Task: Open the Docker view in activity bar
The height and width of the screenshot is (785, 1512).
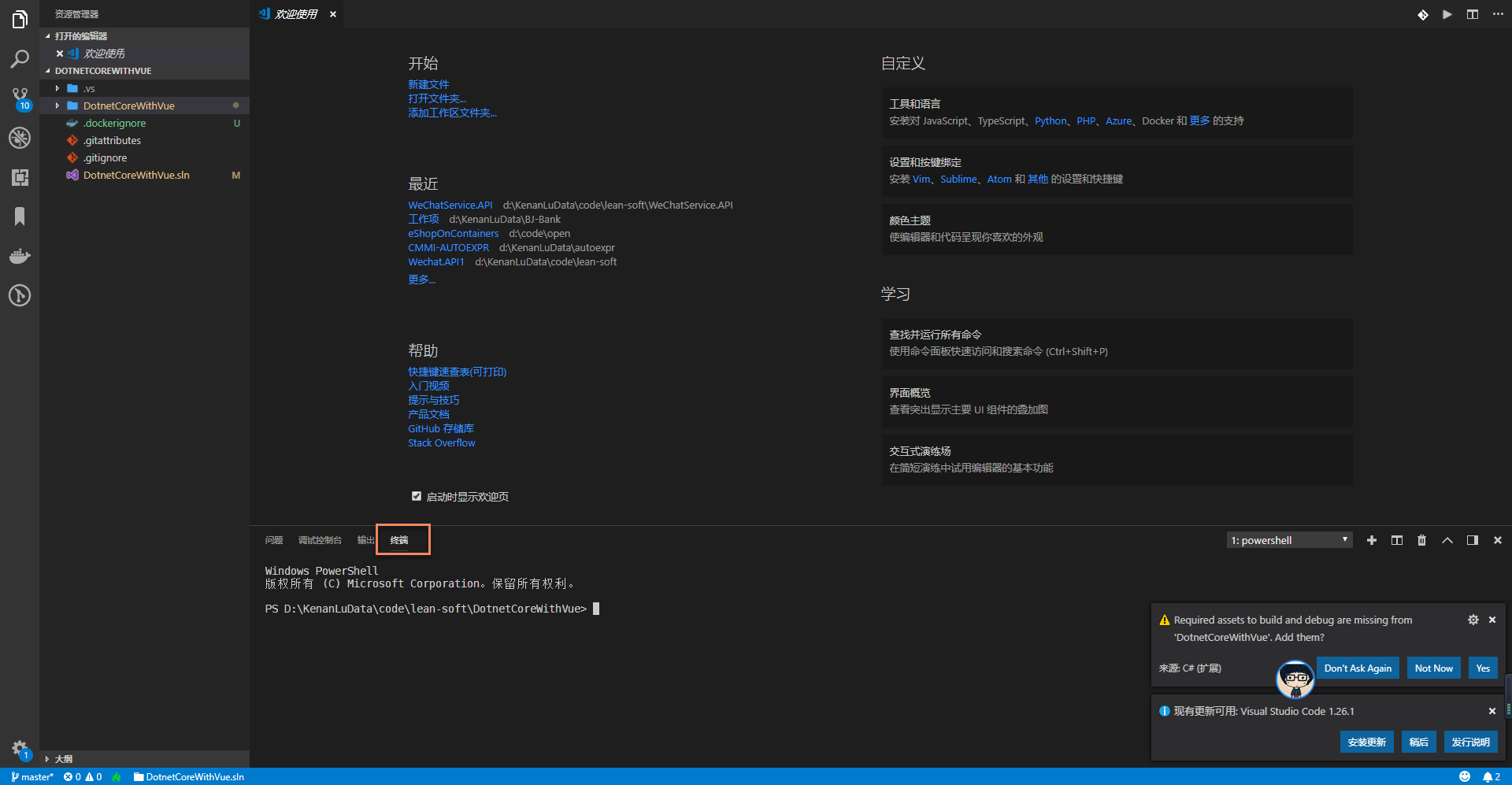Action: point(20,256)
